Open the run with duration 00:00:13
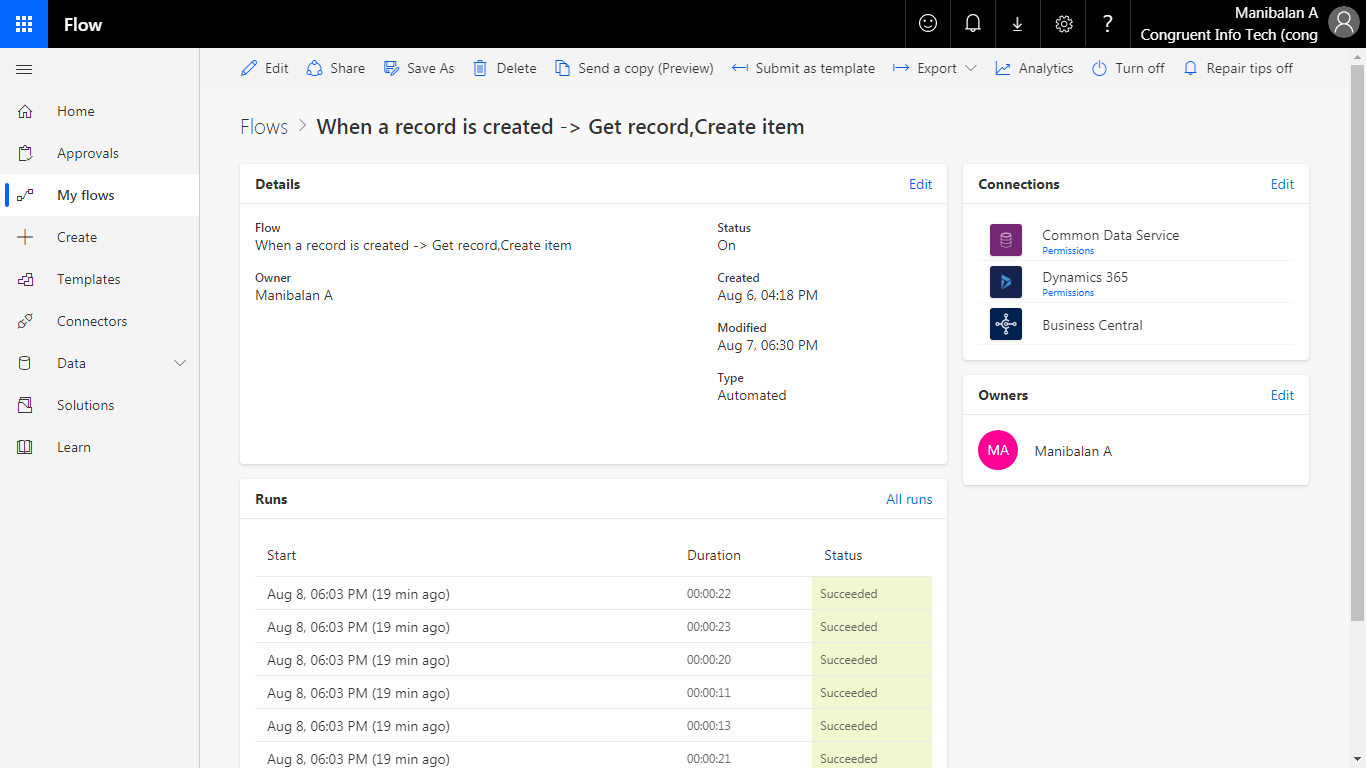This screenshot has width=1366, height=768. coord(593,726)
